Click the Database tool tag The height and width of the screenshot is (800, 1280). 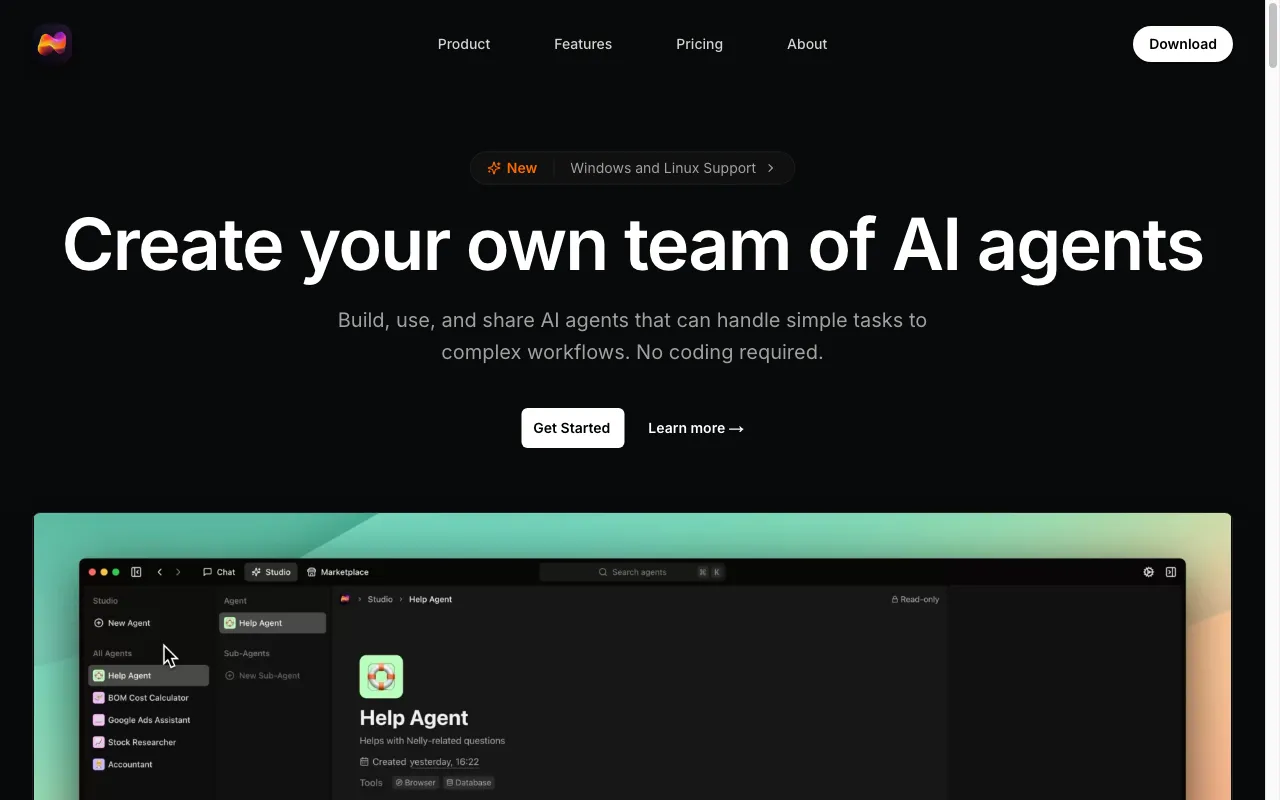coord(469,783)
